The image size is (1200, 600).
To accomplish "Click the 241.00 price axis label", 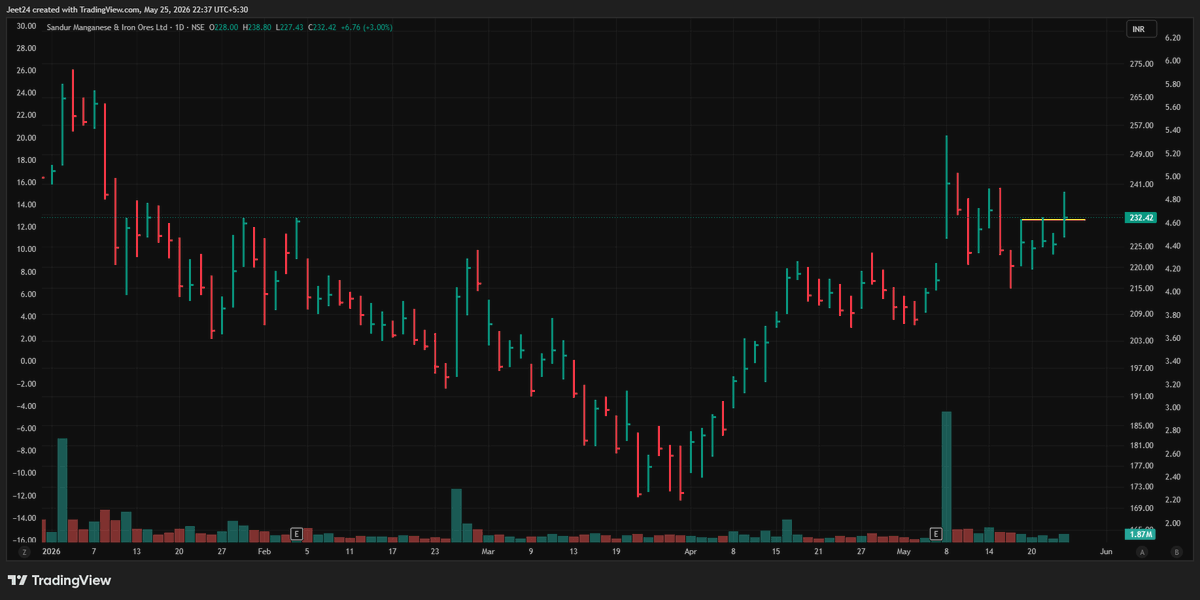I will pos(1141,185).
